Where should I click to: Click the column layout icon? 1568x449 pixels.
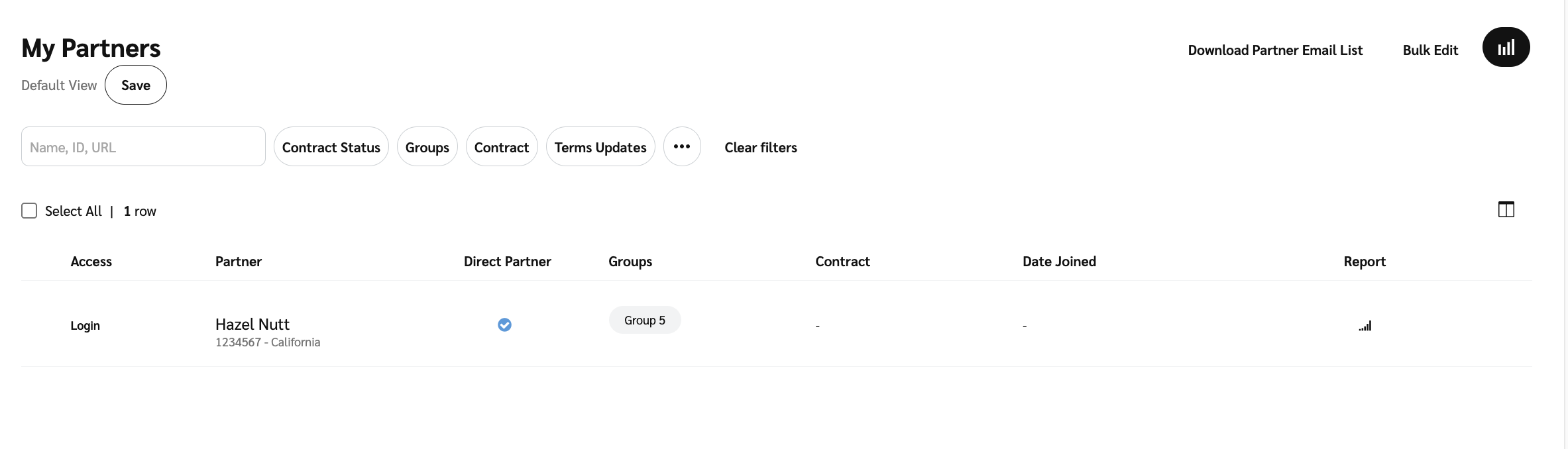(1506, 210)
